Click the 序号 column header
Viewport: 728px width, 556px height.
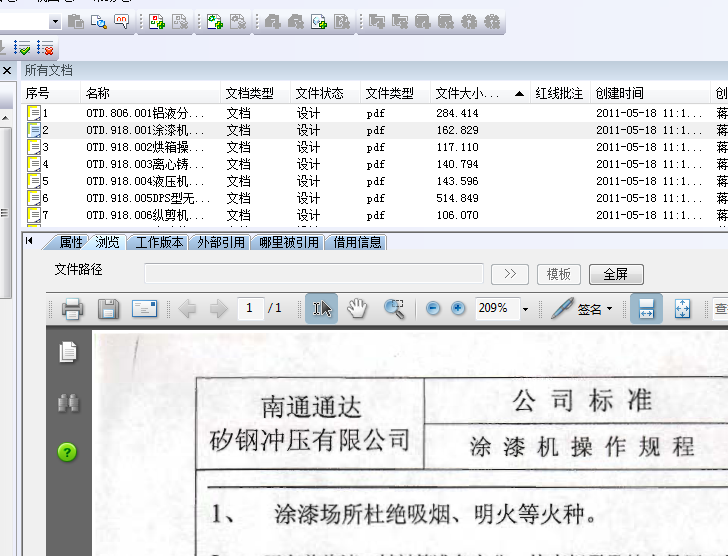tap(51, 93)
